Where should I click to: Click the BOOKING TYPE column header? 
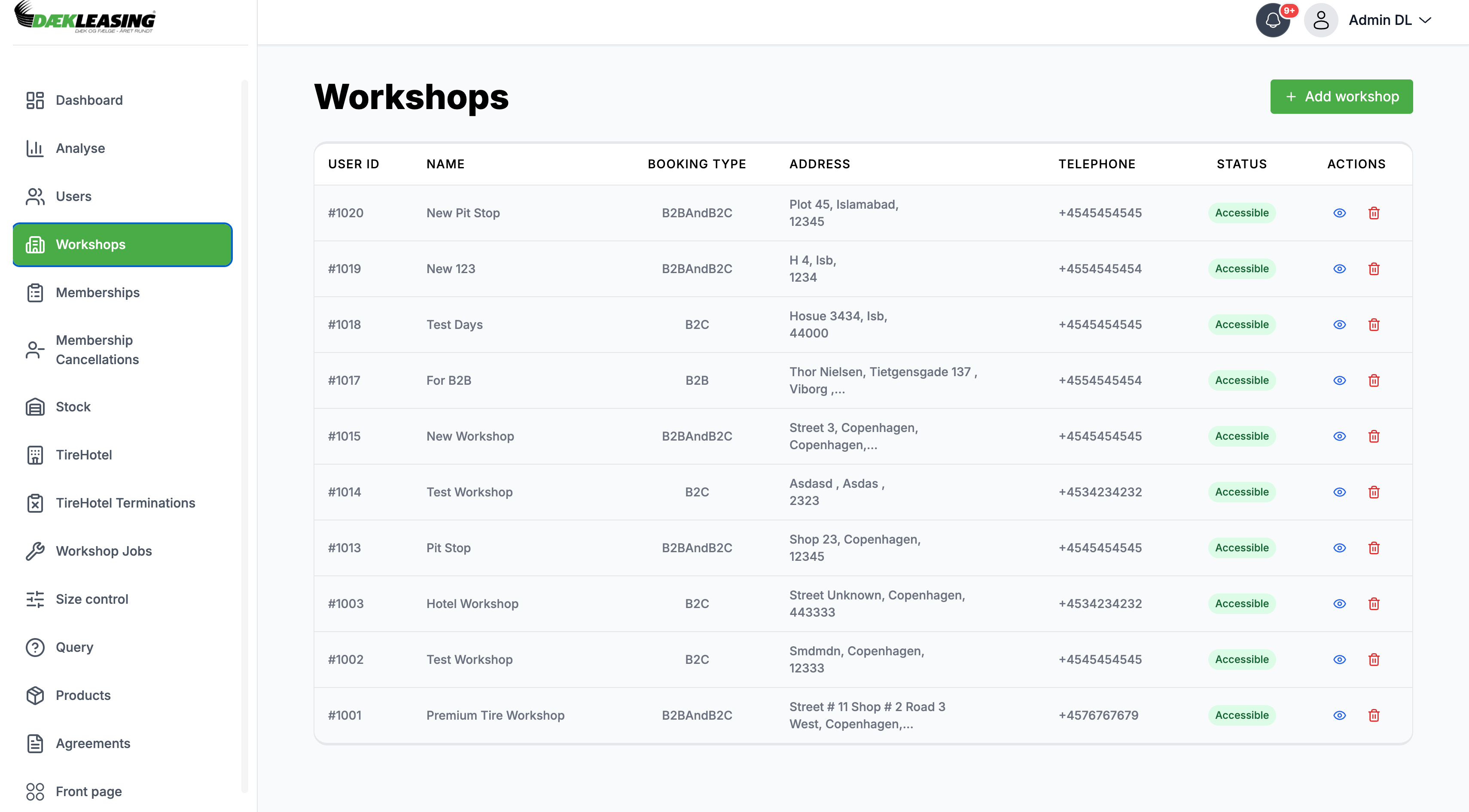click(697, 164)
